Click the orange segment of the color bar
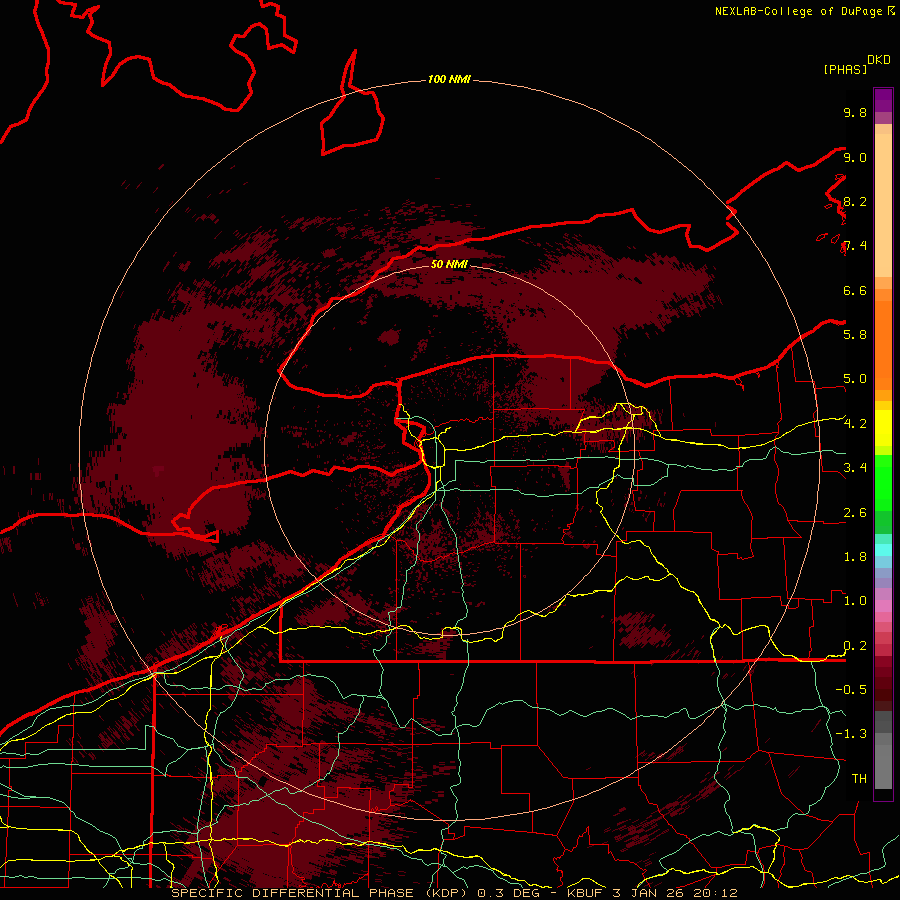Viewport: 900px width, 900px height. pos(883,344)
